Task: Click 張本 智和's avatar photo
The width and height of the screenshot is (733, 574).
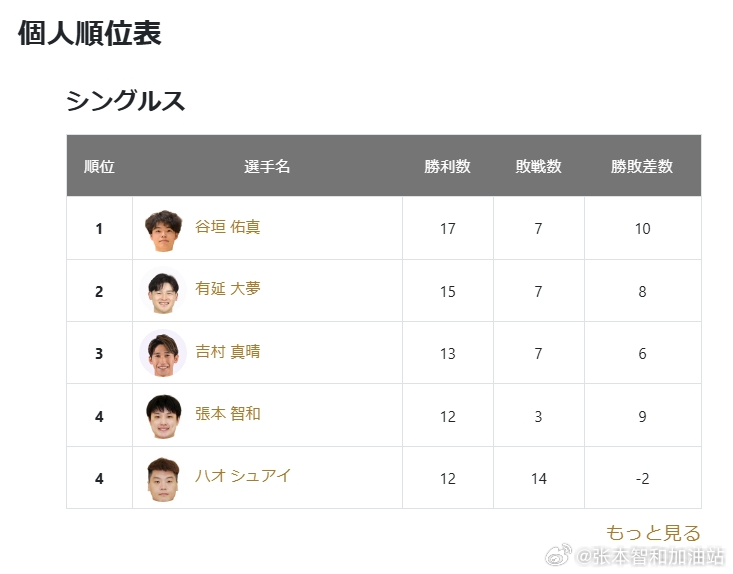Action: coord(163,416)
